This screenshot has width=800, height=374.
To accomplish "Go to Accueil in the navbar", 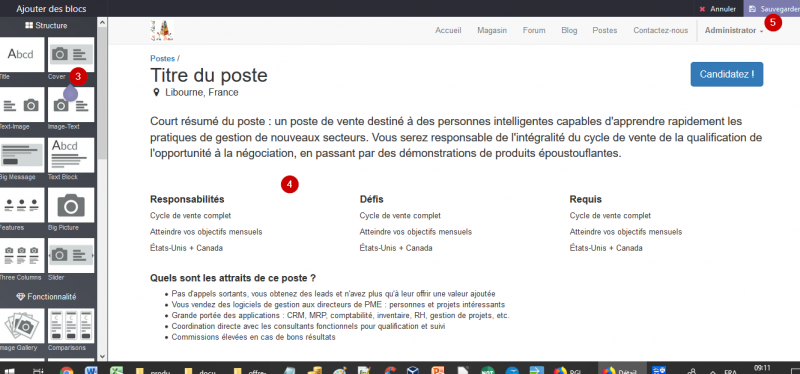I will [x=448, y=31].
